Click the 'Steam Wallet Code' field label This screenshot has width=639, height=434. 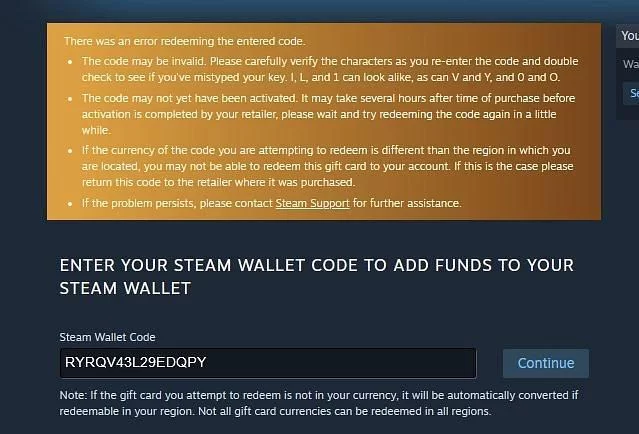107,337
